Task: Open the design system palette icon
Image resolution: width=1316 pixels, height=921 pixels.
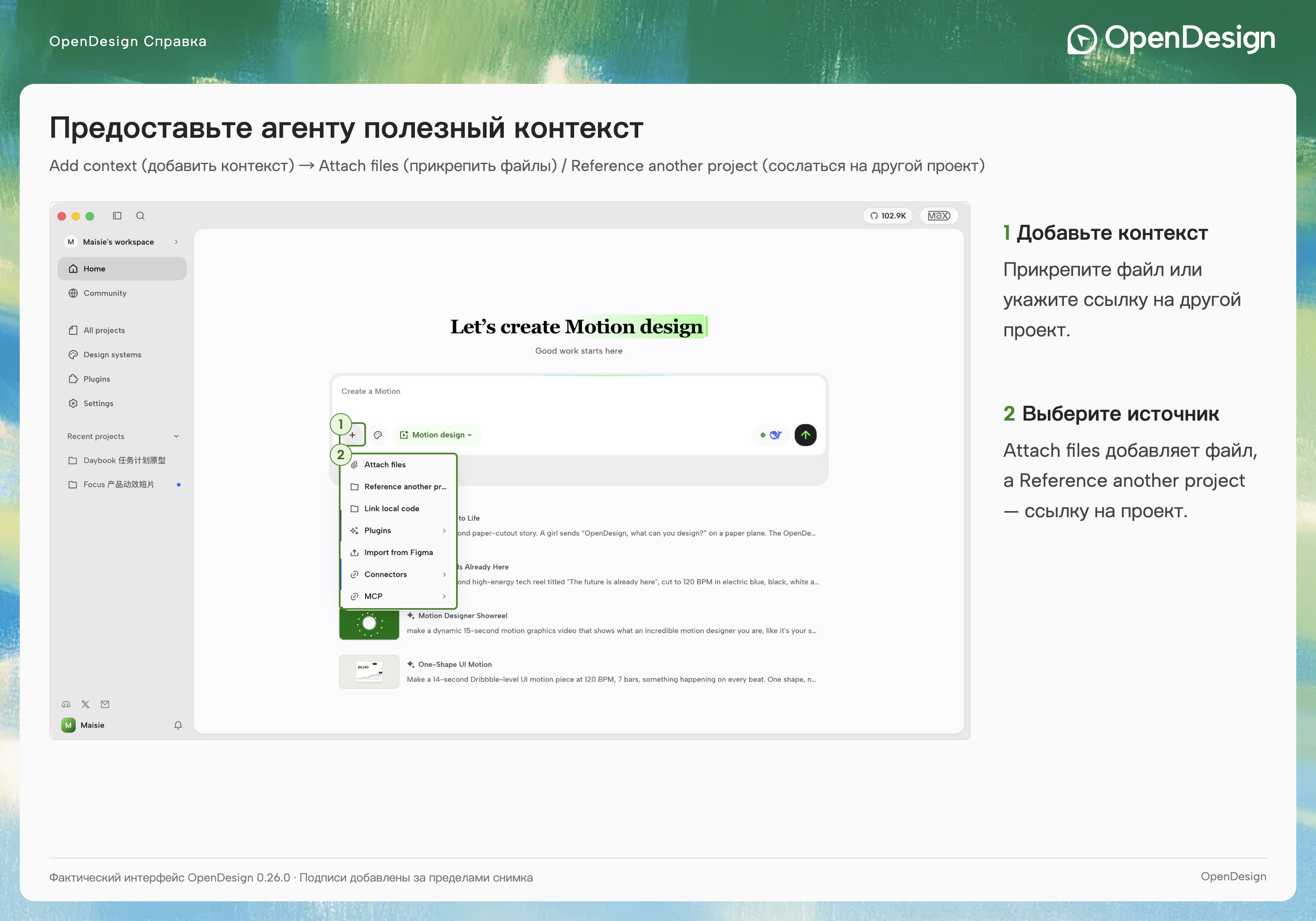Action: click(378, 435)
